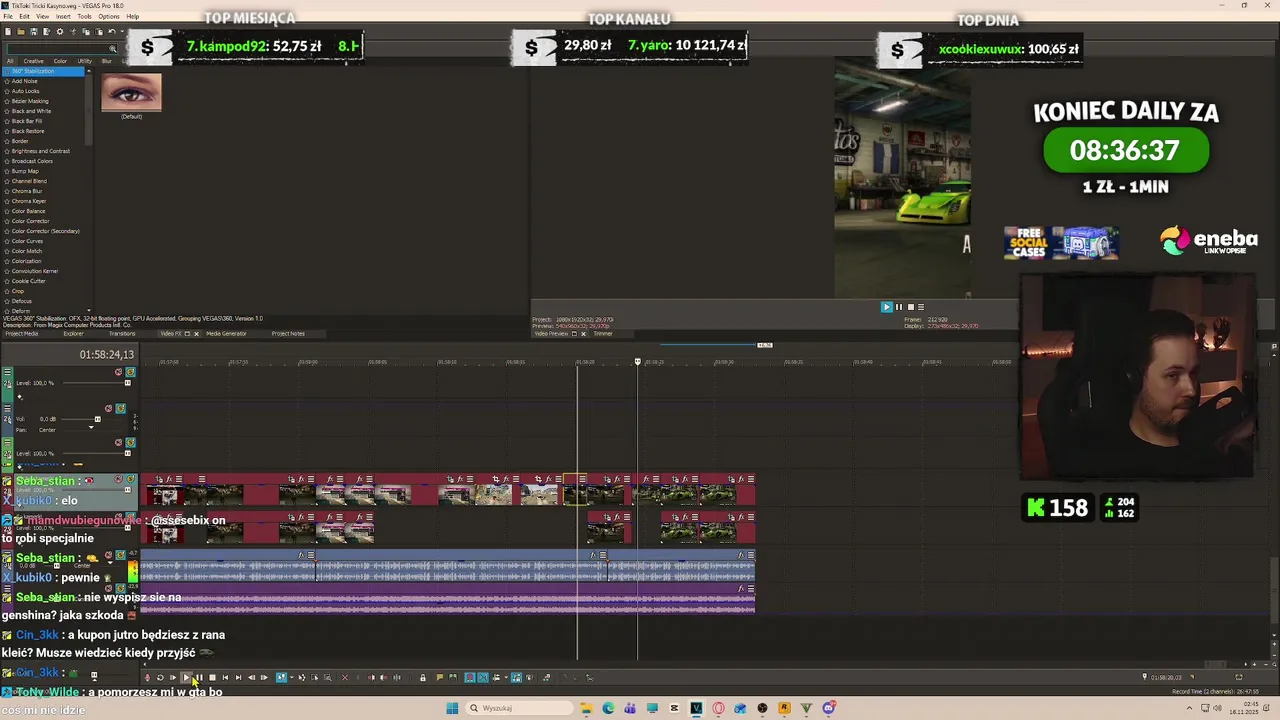Image resolution: width=1280 pixels, height=720 pixels.
Task: Switch to the Transitions tab
Action: 122,333
